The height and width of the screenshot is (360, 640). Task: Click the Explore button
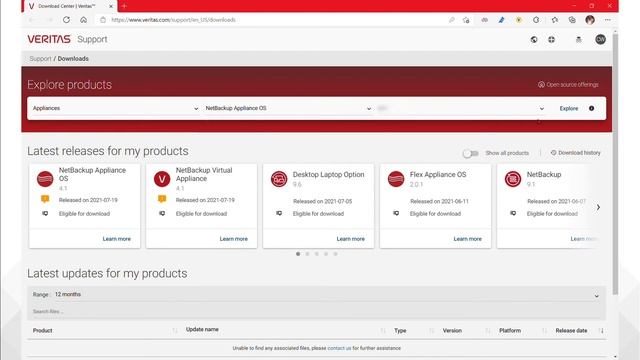(x=569, y=109)
